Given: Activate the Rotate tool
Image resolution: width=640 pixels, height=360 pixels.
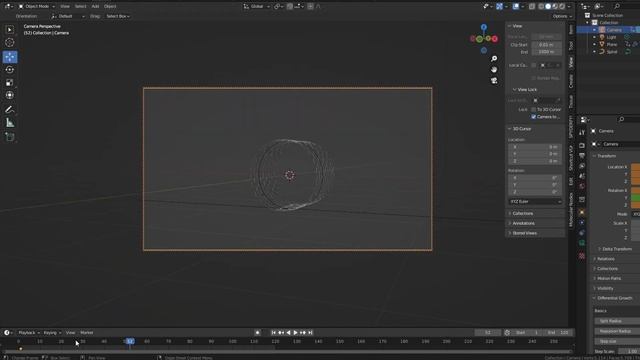Looking at the screenshot, I should 10,70.
